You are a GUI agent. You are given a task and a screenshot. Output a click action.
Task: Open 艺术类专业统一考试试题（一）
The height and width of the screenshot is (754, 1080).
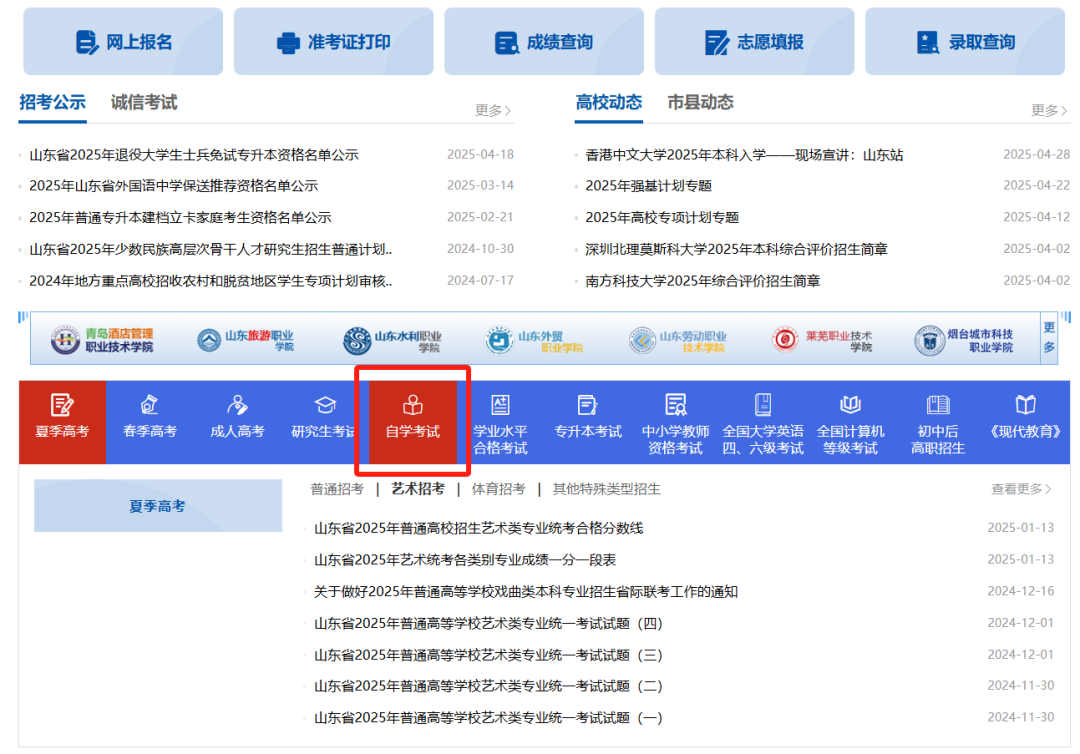coord(488,718)
